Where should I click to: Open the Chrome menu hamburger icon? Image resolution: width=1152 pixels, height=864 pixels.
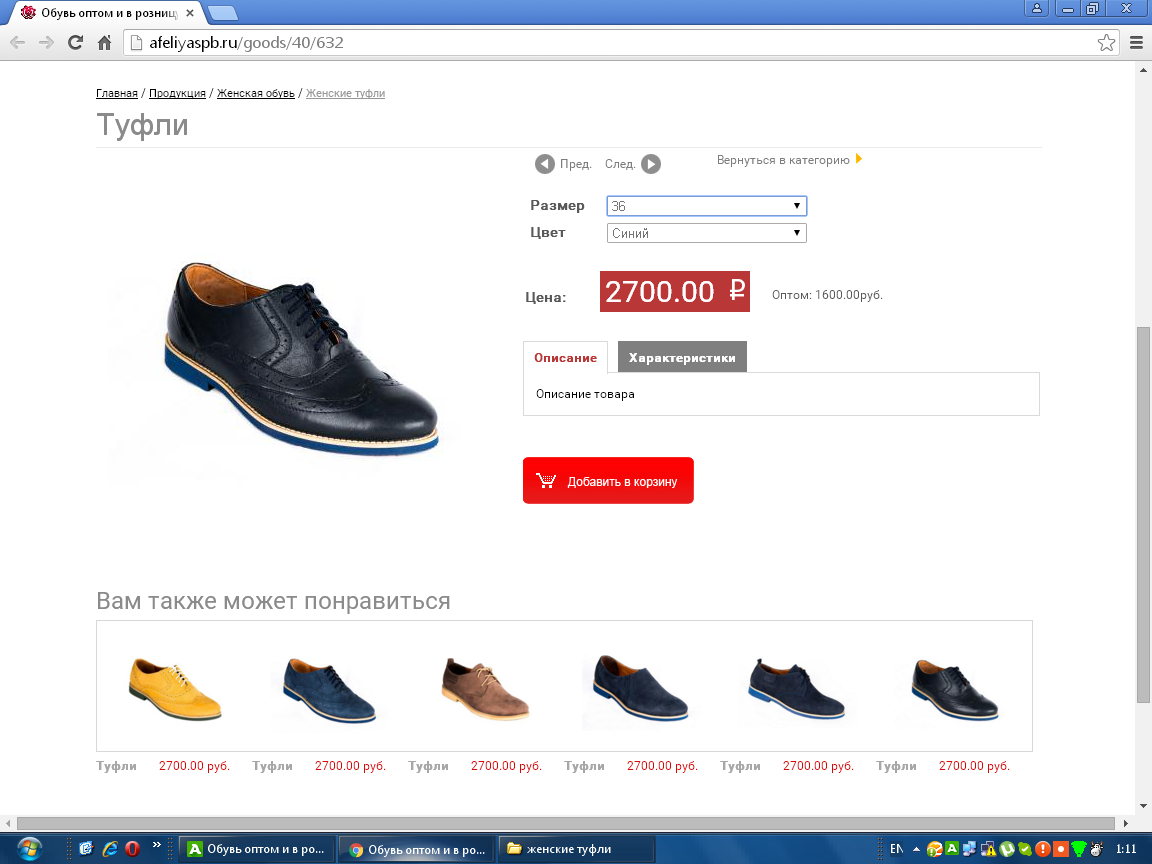1136,42
